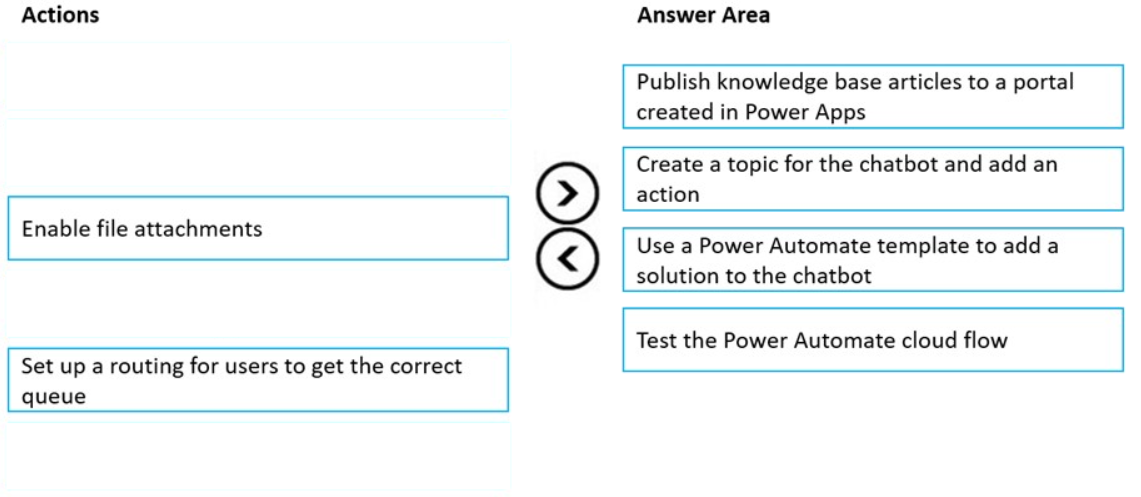Return selected item to Actions with back arrow
Image resolution: width=1141 pixels, height=497 pixels.
click(568, 259)
